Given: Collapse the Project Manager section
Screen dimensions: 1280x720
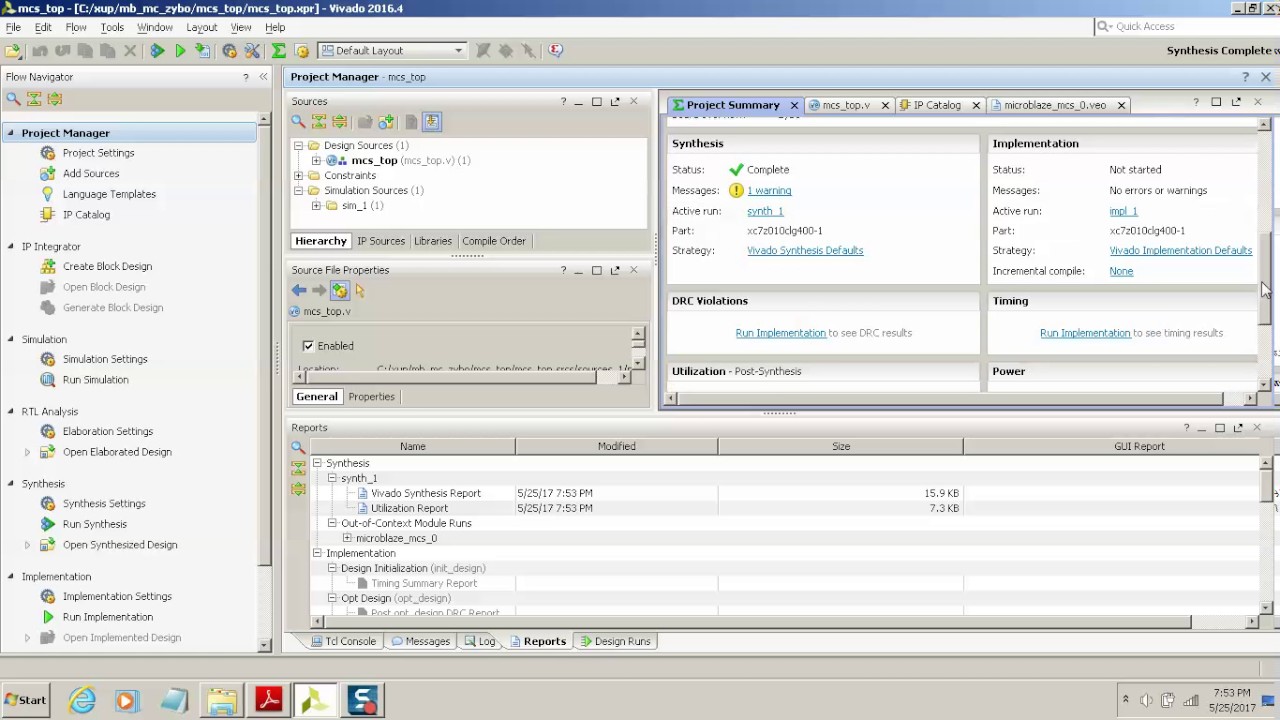Looking at the screenshot, I should point(10,133).
